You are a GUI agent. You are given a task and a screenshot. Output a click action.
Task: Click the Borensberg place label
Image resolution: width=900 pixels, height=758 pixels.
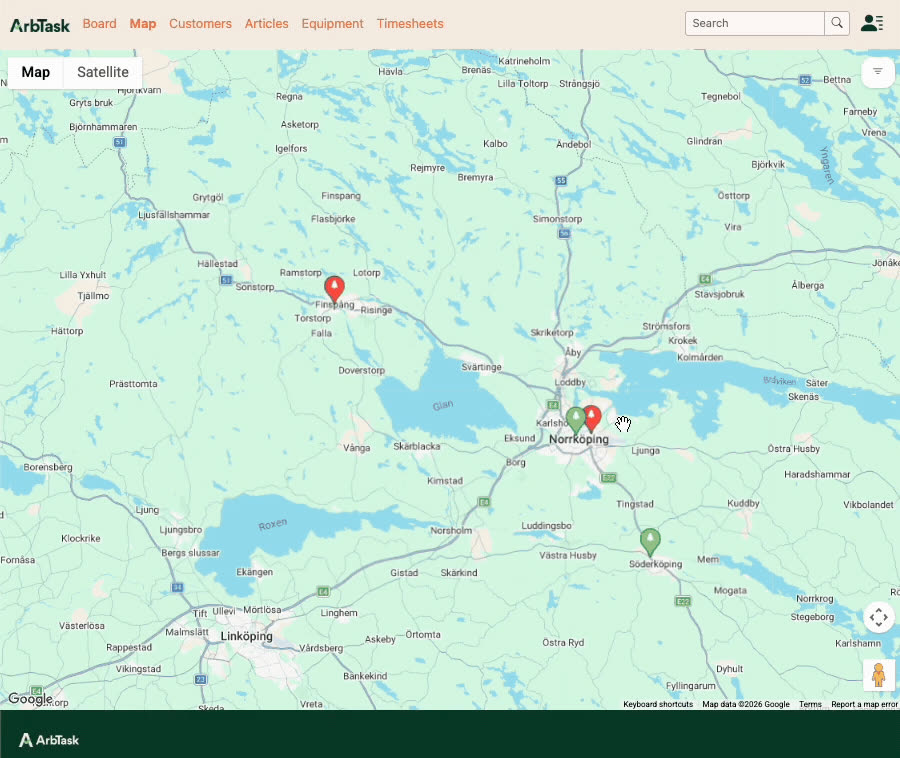48,467
